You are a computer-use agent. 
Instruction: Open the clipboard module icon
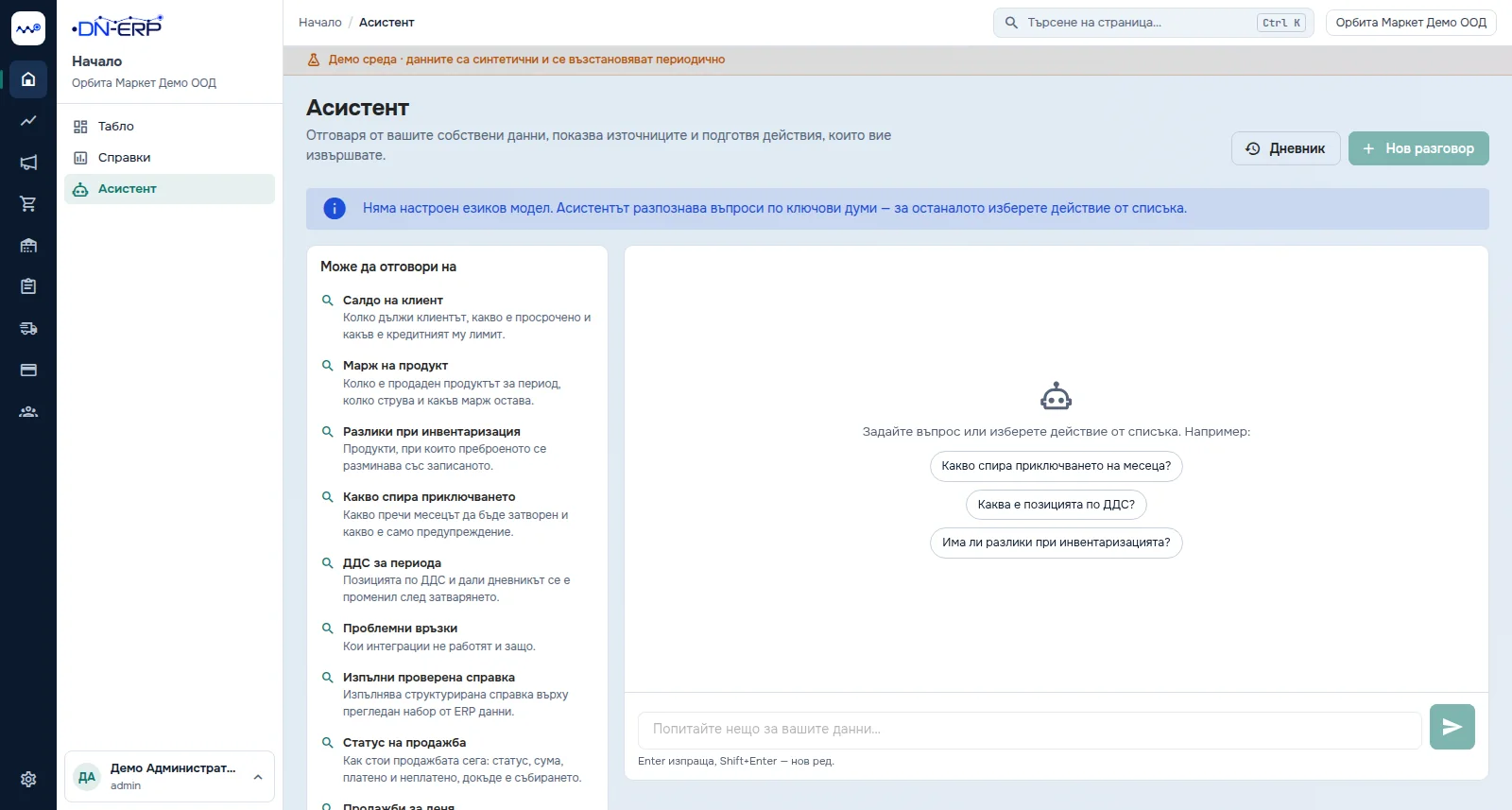coord(28,286)
